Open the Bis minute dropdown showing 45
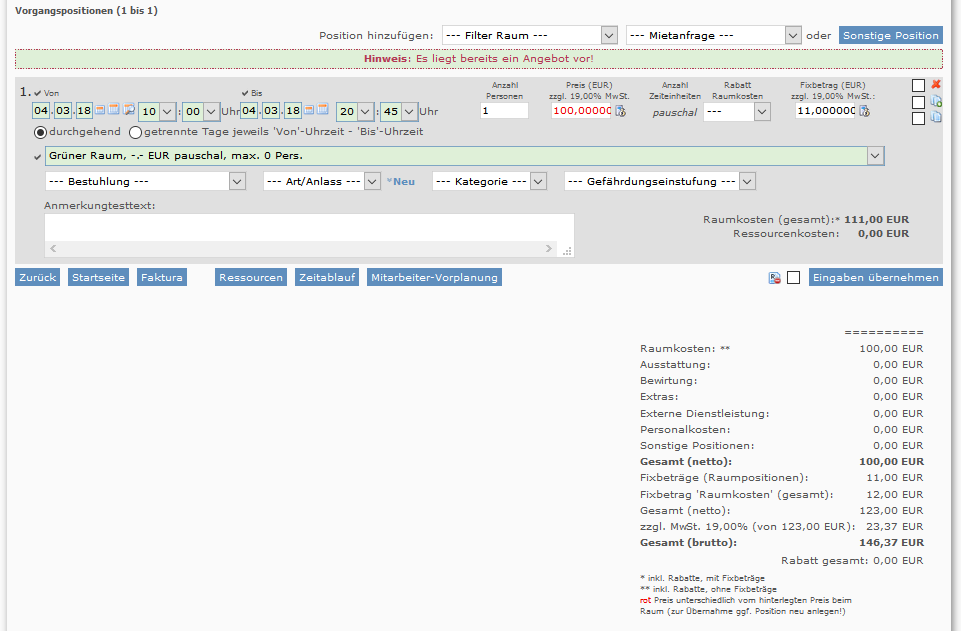This screenshot has width=961, height=631. pyautogui.click(x=400, y=111)
